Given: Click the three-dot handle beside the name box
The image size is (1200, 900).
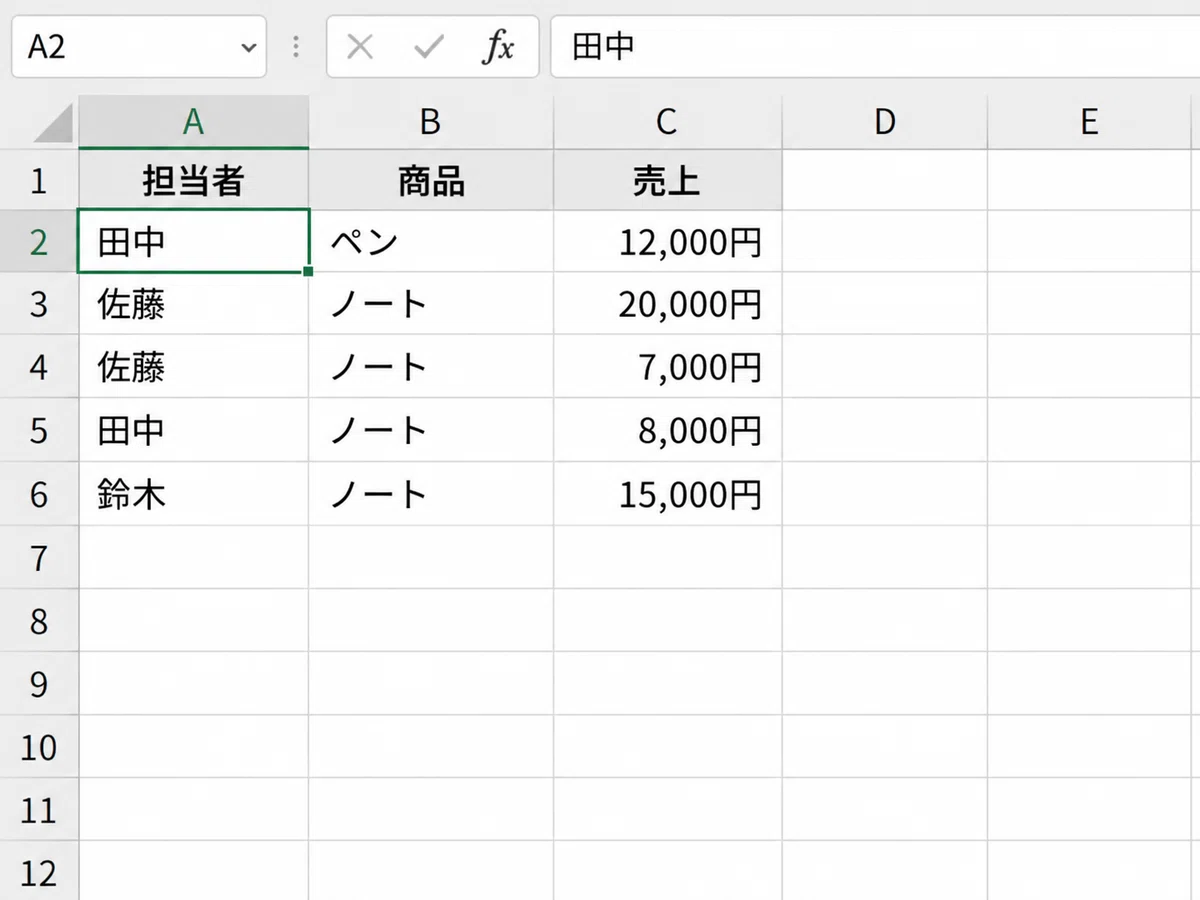Looking at the screenshot, I should (x=296, y=47).
